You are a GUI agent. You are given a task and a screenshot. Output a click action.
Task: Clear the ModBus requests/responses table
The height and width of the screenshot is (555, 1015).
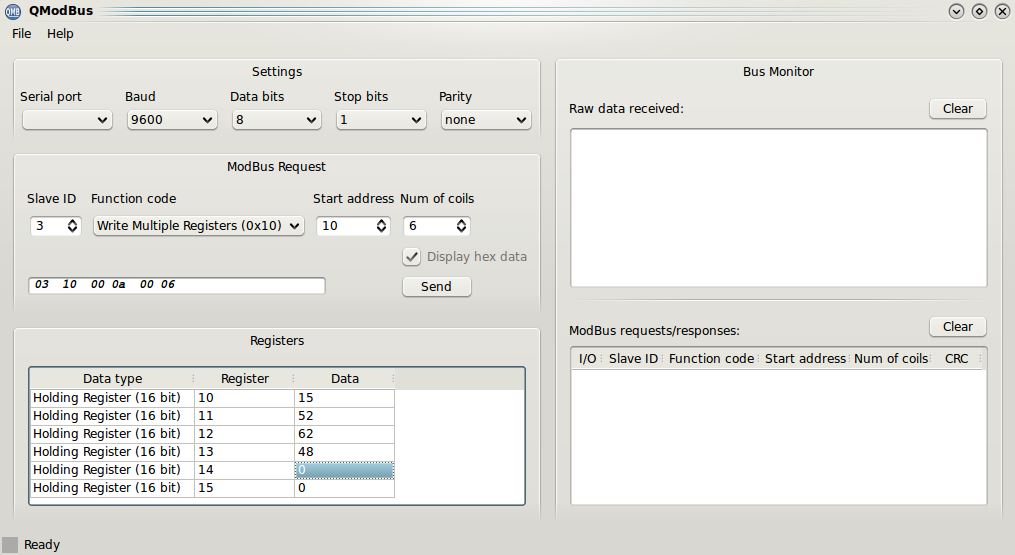[x=957, y=326]
